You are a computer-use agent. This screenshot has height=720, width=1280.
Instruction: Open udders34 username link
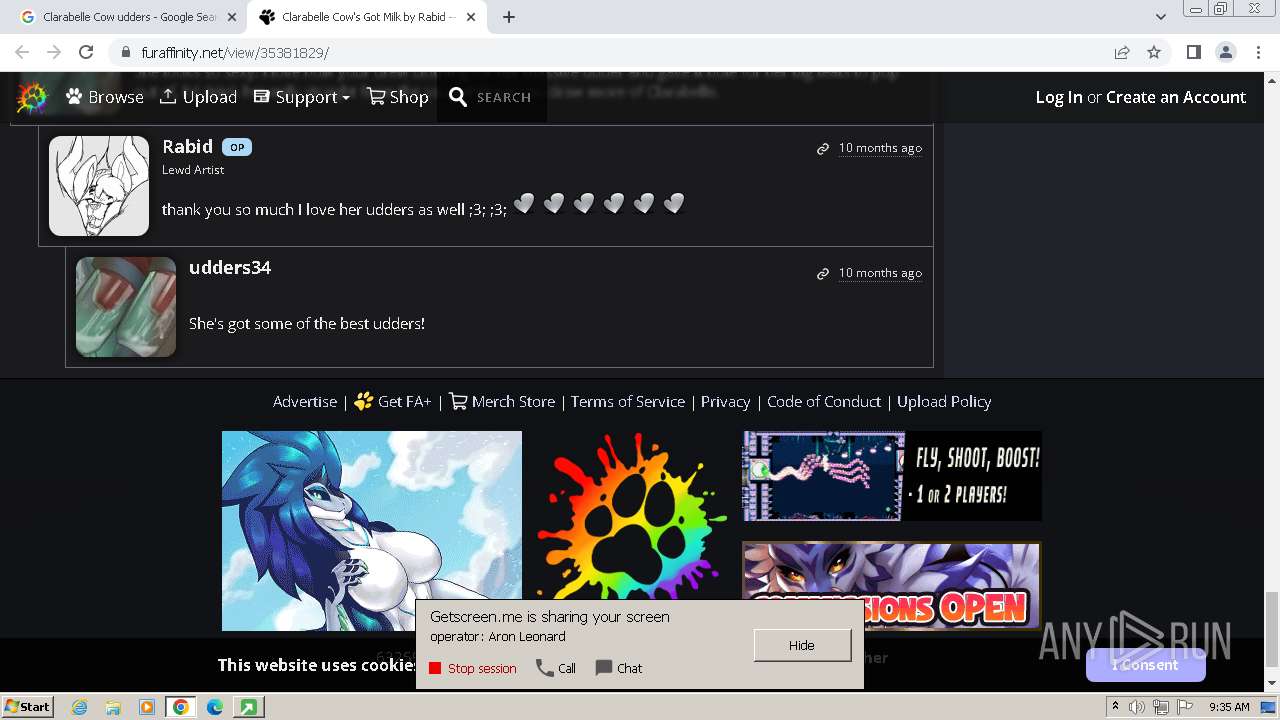[230, 267]
